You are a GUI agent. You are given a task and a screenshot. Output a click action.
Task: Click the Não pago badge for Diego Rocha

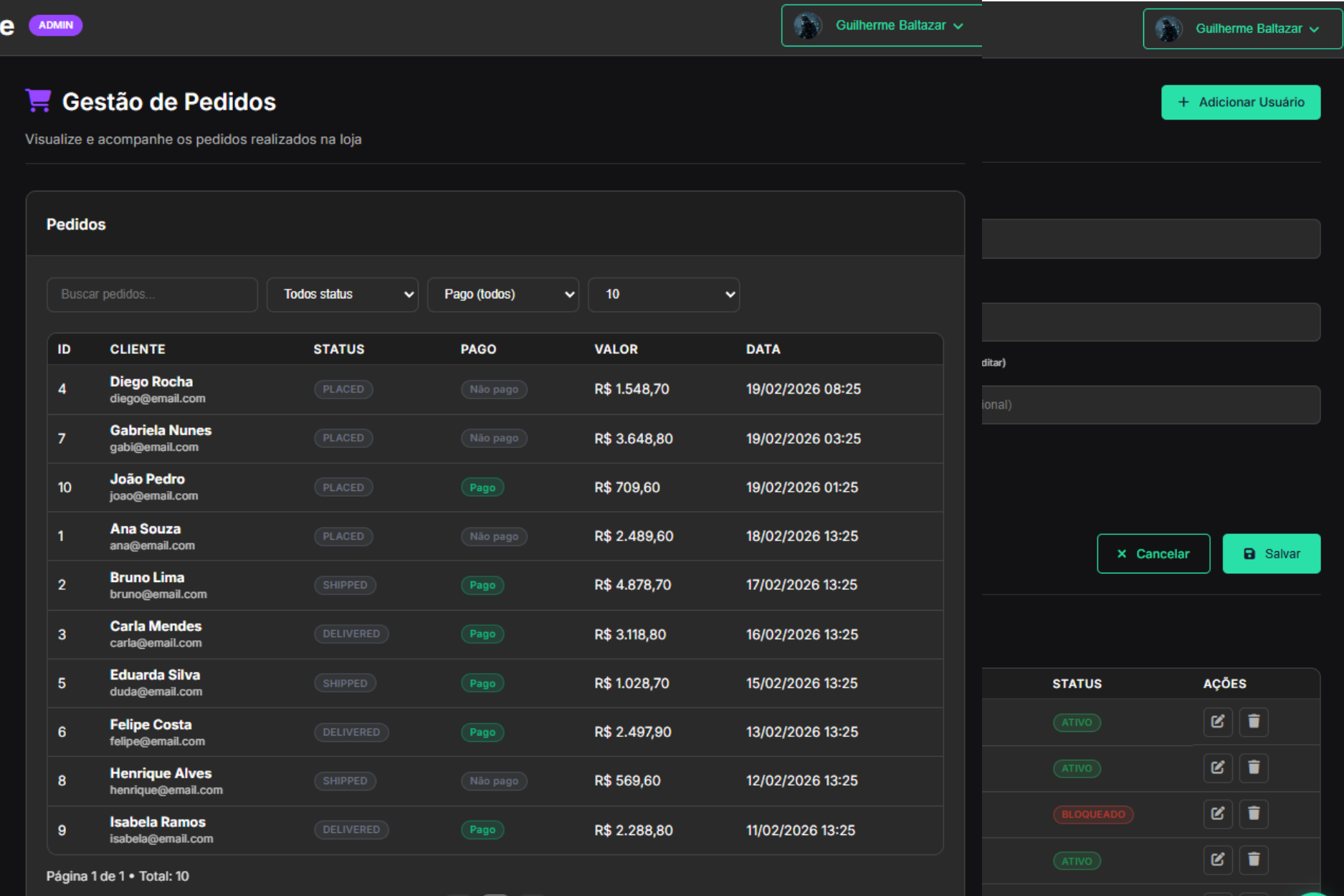[494, 389]
